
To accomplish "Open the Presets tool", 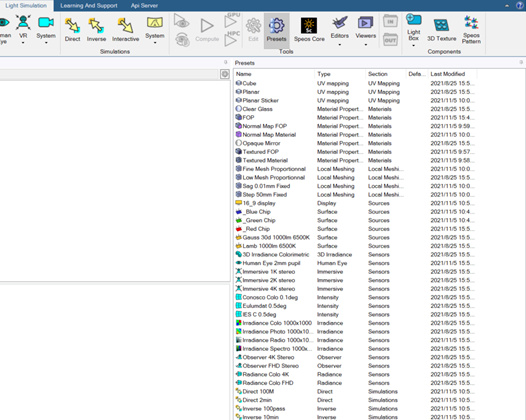I will pos(276,30).
